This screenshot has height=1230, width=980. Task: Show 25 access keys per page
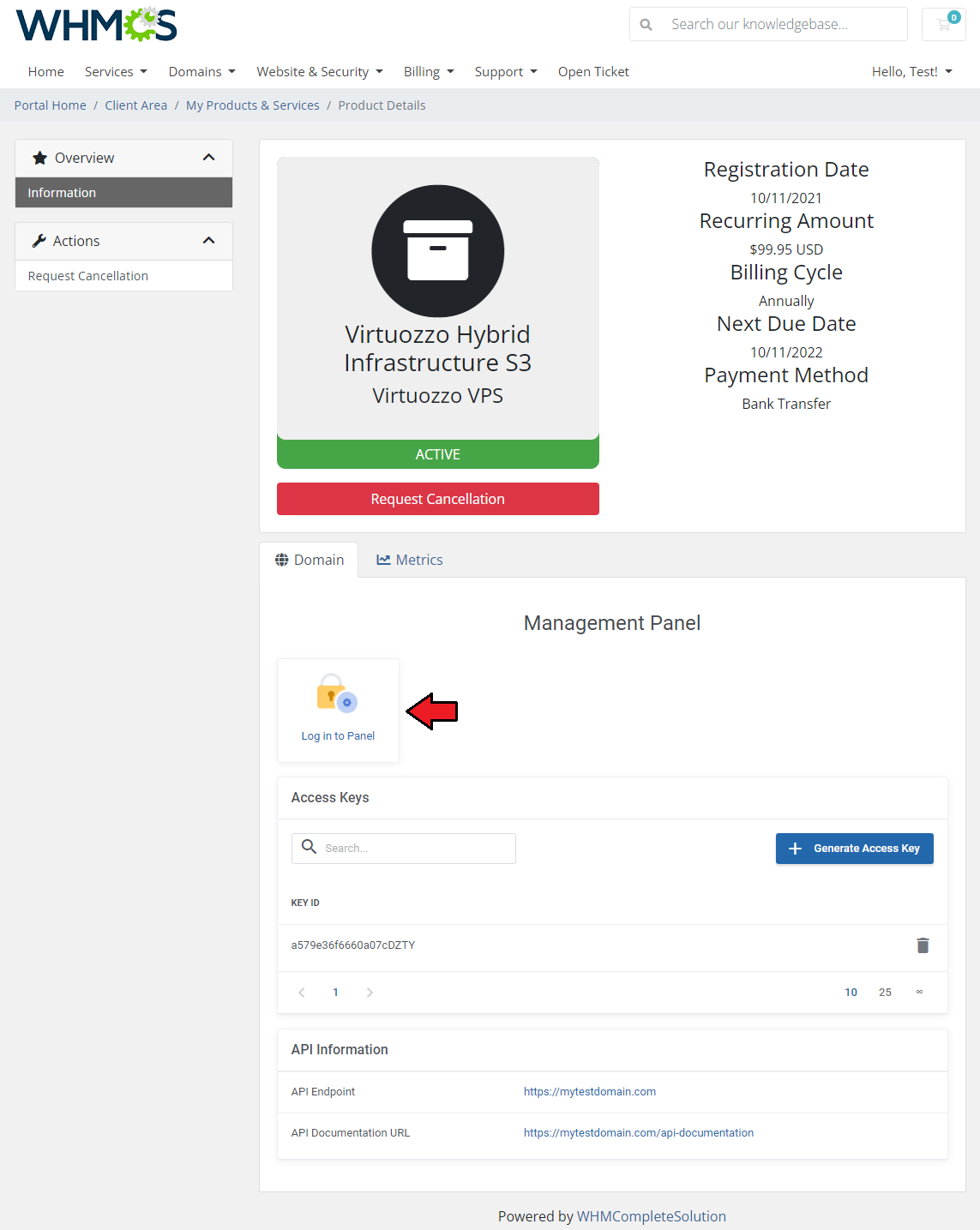click(885, 993)
